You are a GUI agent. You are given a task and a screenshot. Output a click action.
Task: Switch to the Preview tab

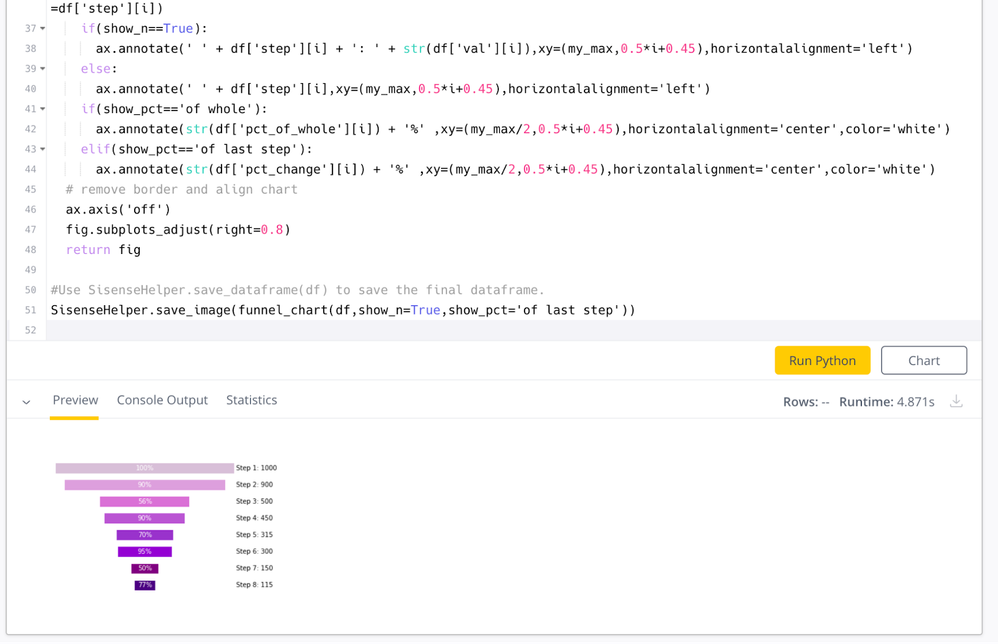tap(75, 400)
